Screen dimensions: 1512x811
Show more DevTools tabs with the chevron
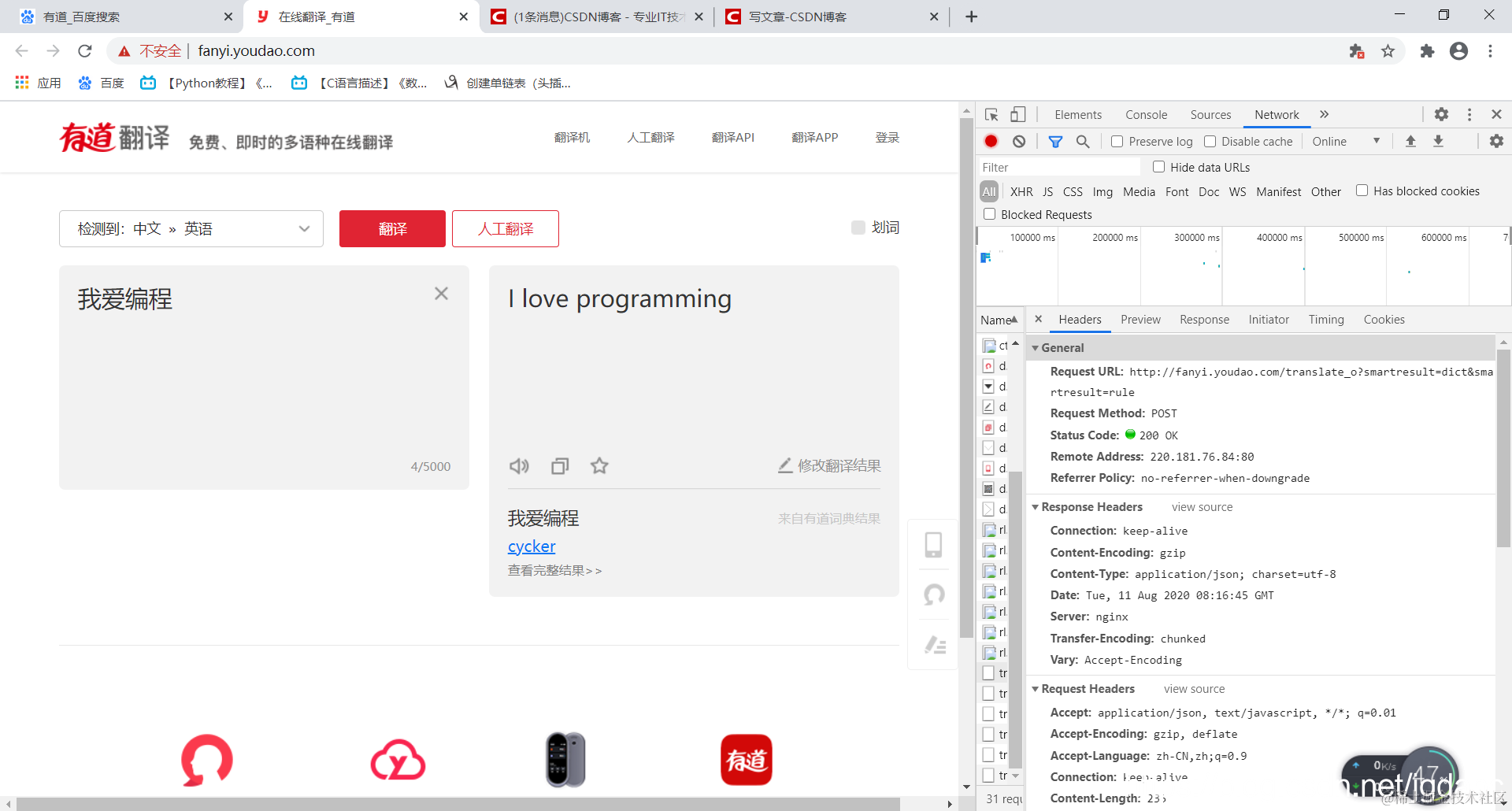pyautogui.click(x=1325, y=115)
